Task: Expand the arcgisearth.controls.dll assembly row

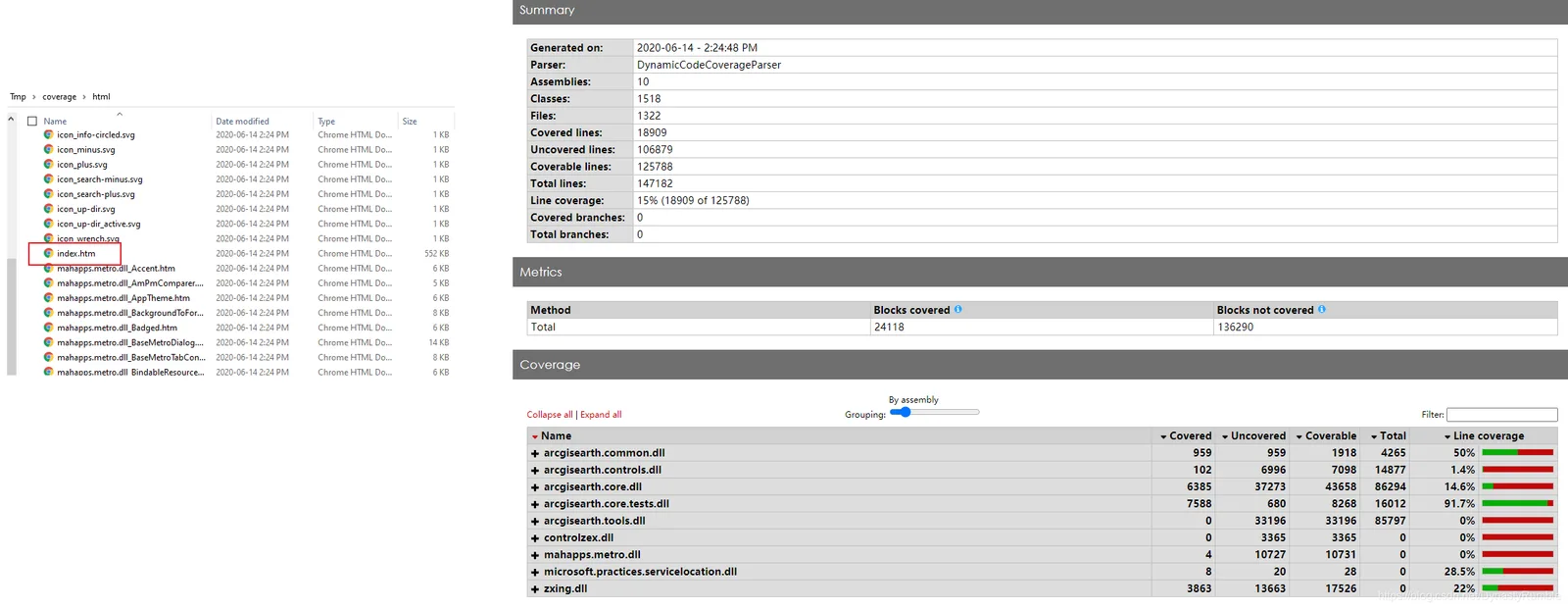Action: (x=535, y=470)
